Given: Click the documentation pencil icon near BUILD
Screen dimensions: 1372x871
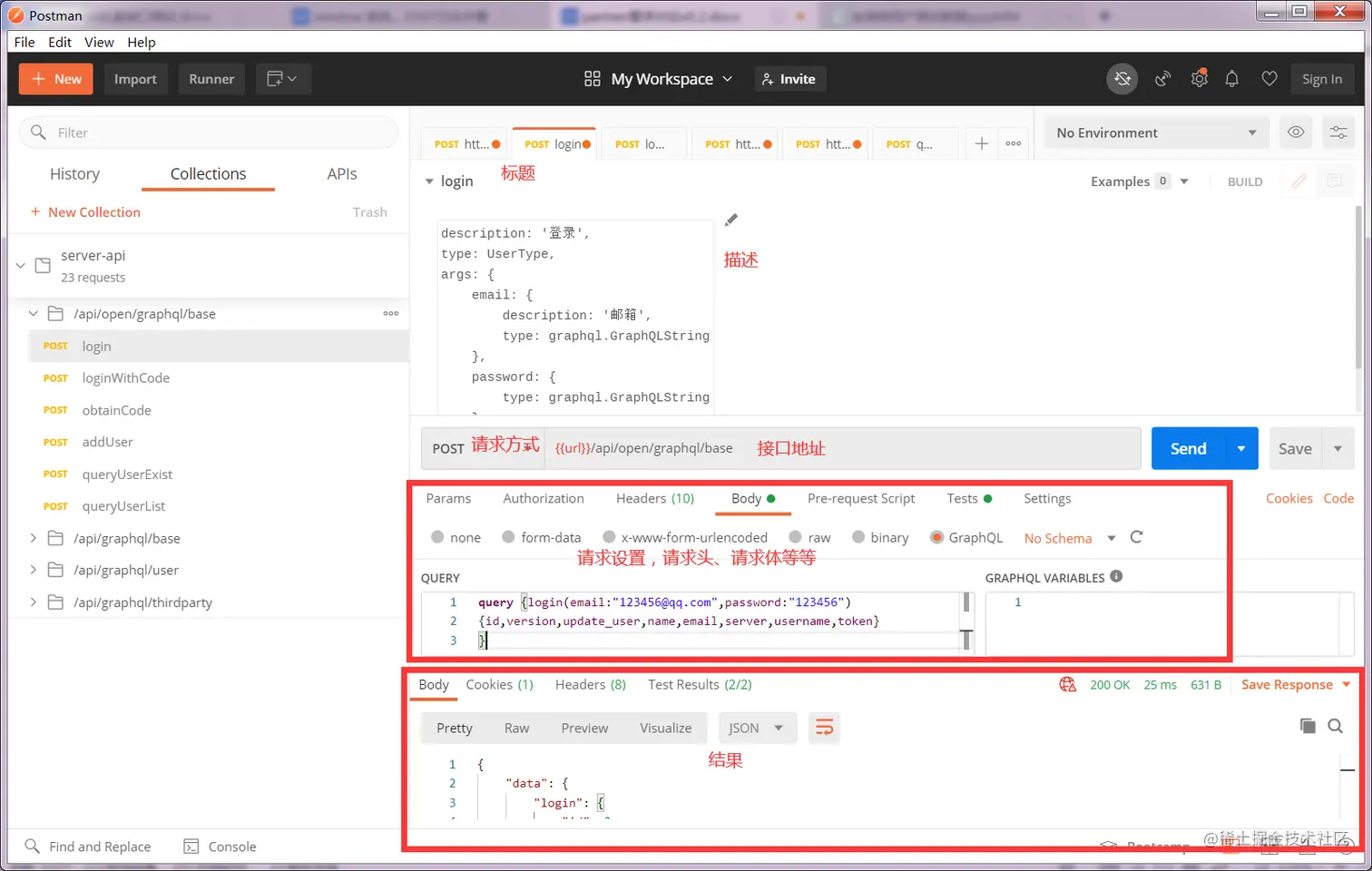Looking at the screenshot, I should coord(1299,181).
